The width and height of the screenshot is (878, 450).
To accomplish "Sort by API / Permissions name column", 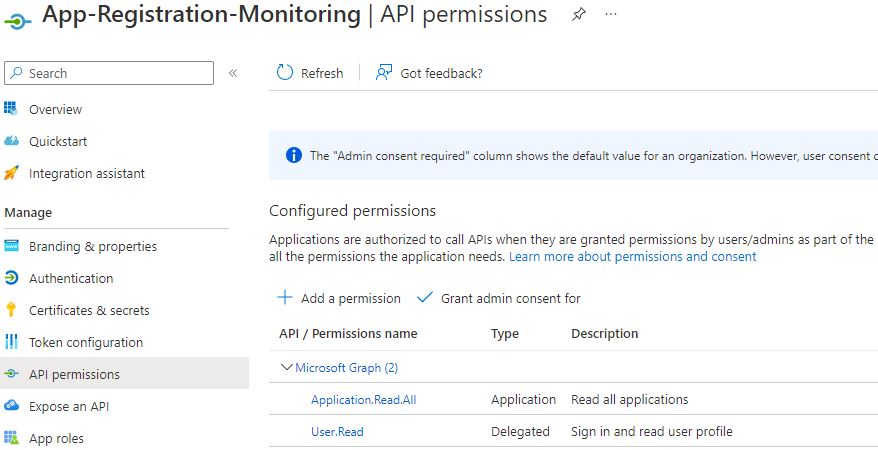I will click(x=348, y=334).
